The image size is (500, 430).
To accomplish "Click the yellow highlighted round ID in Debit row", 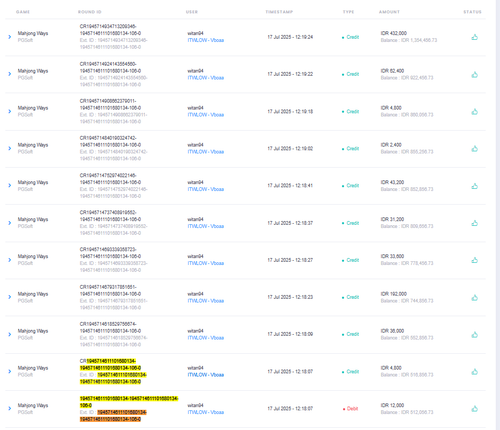I will click(x=129, y=402).
